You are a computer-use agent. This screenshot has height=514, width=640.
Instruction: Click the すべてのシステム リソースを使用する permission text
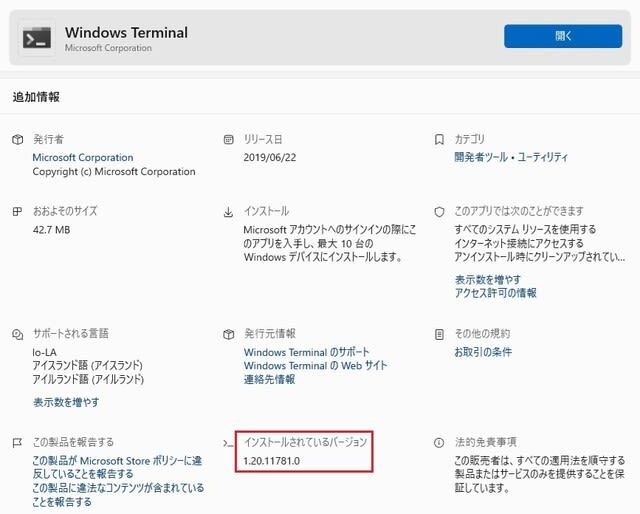525,229
